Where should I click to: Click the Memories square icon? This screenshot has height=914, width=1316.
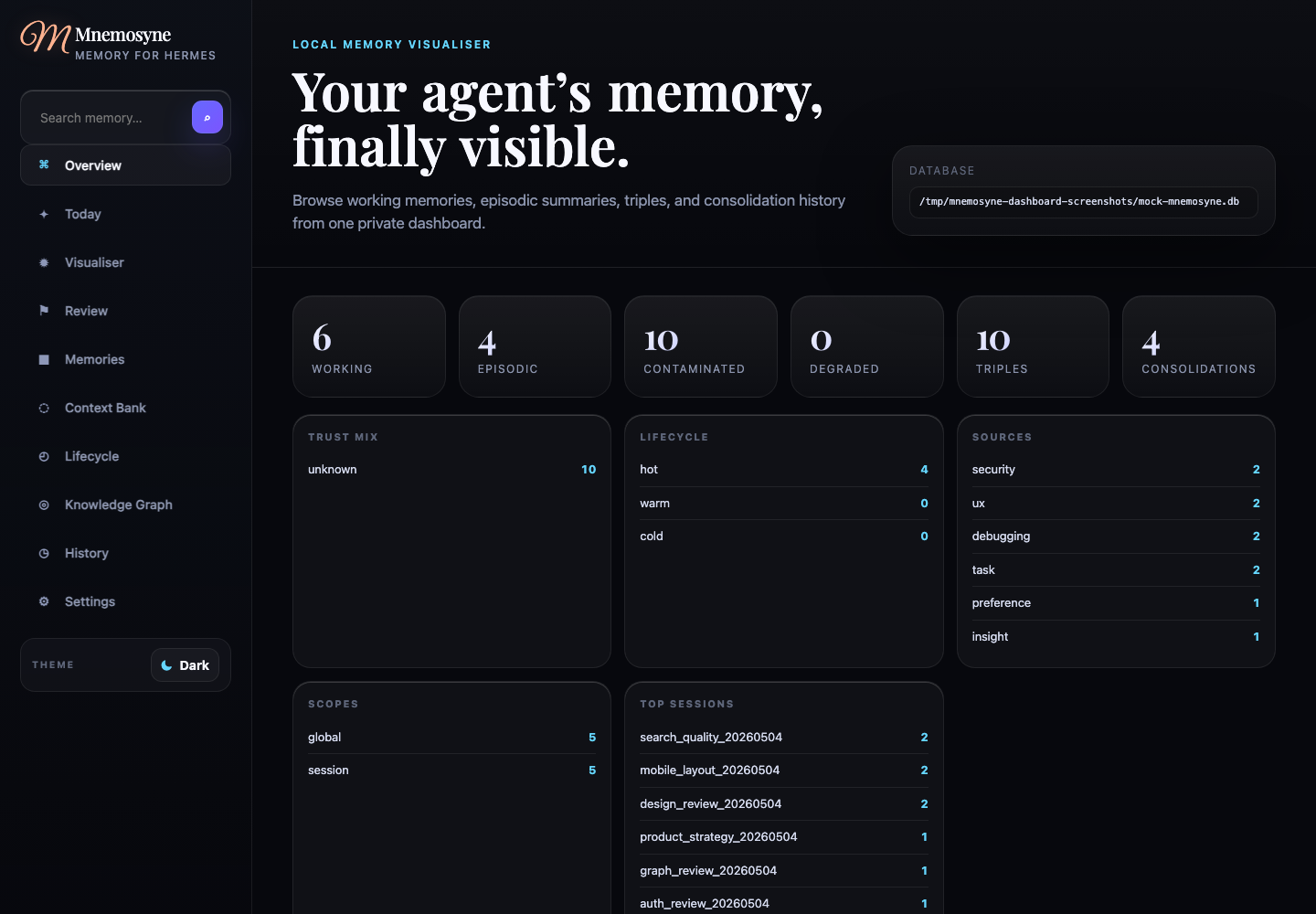(44, 359)
